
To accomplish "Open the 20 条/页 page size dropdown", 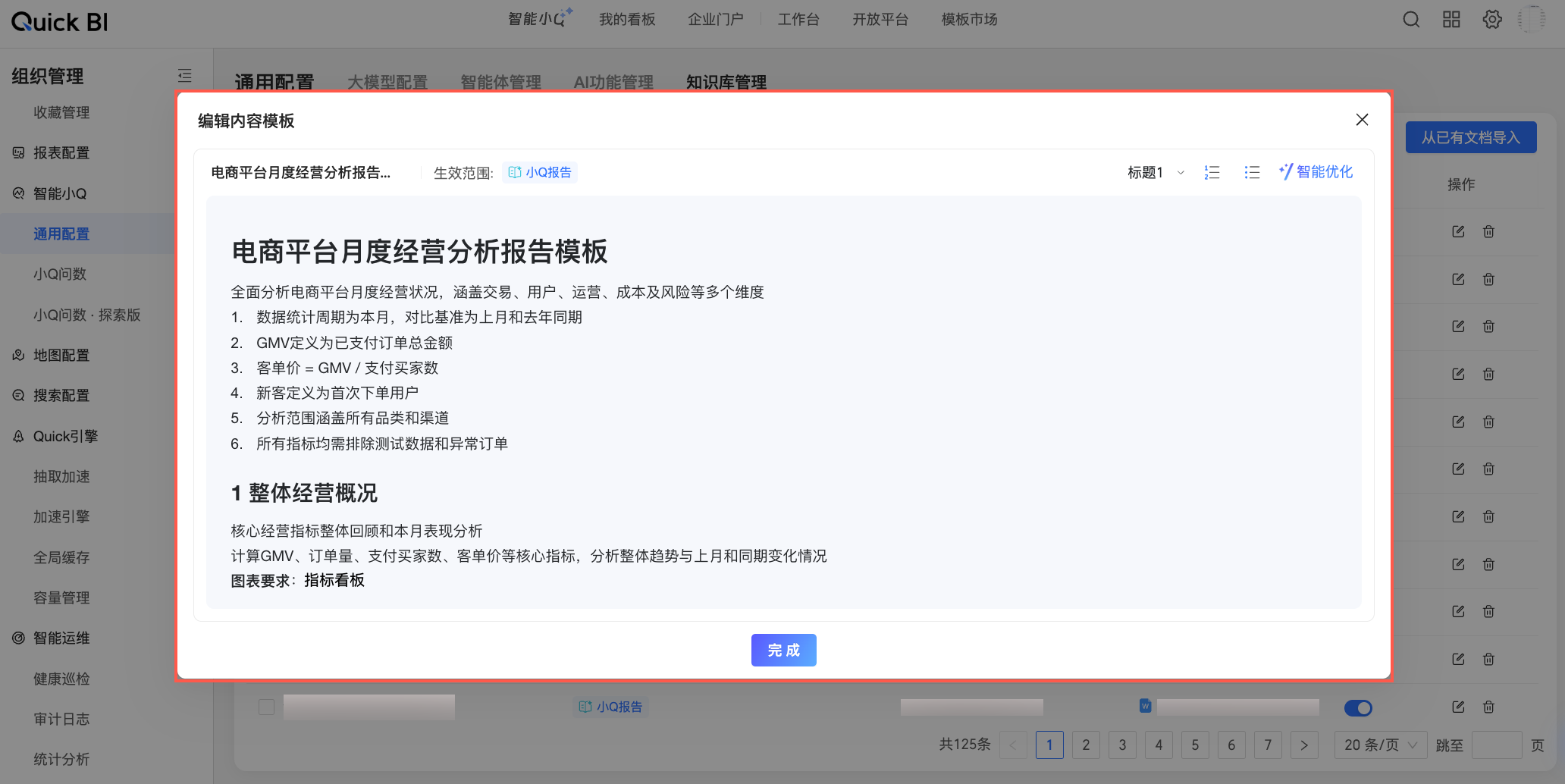I will [1381, 745].
